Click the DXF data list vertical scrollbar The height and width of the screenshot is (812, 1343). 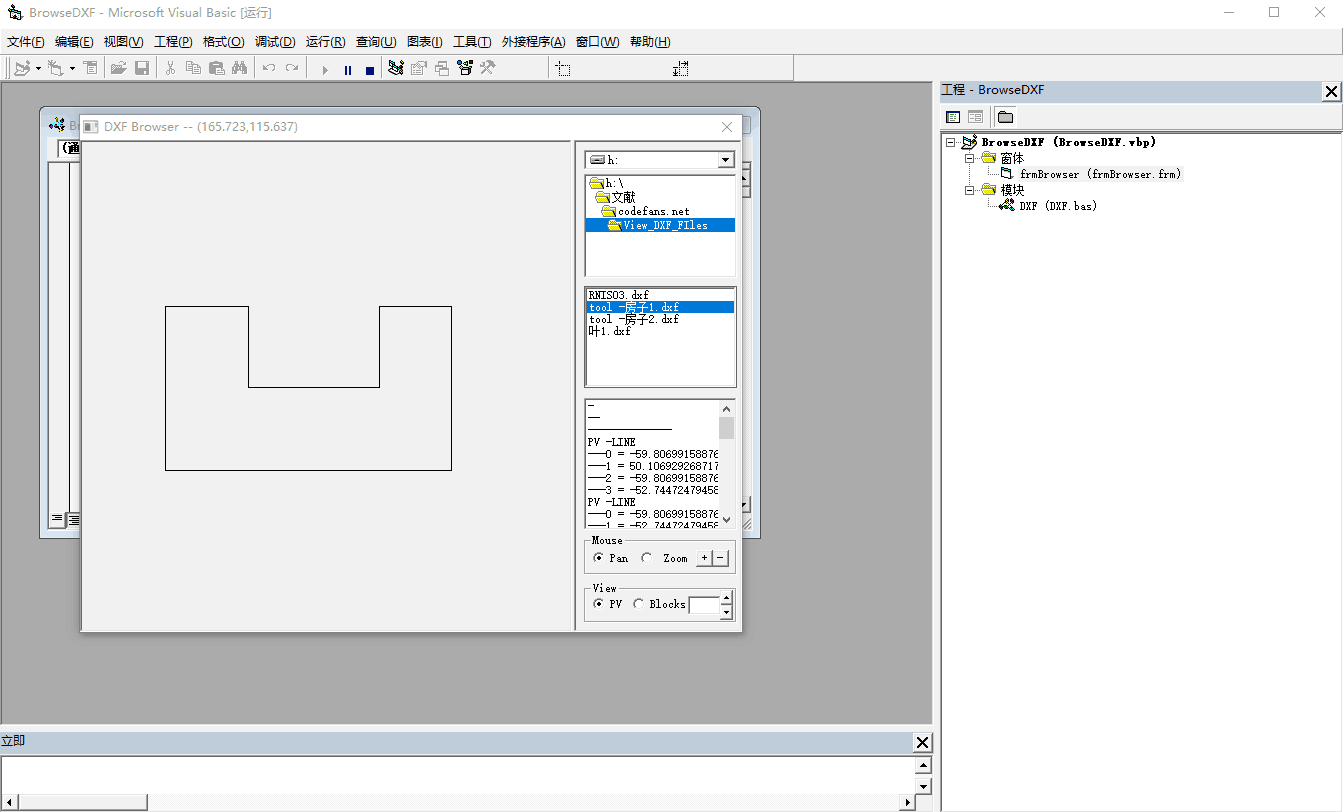pos(727,470)
